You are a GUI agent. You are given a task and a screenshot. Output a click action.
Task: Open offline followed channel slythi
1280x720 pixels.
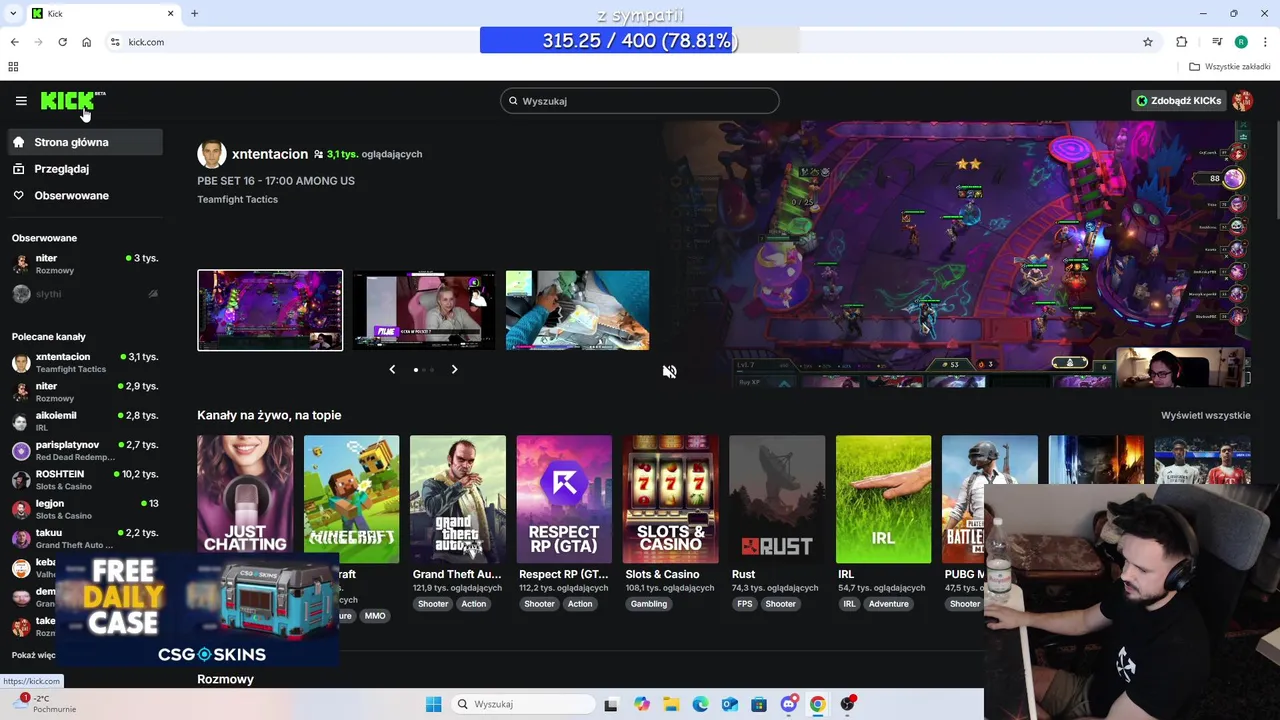[x=85, y=294]
